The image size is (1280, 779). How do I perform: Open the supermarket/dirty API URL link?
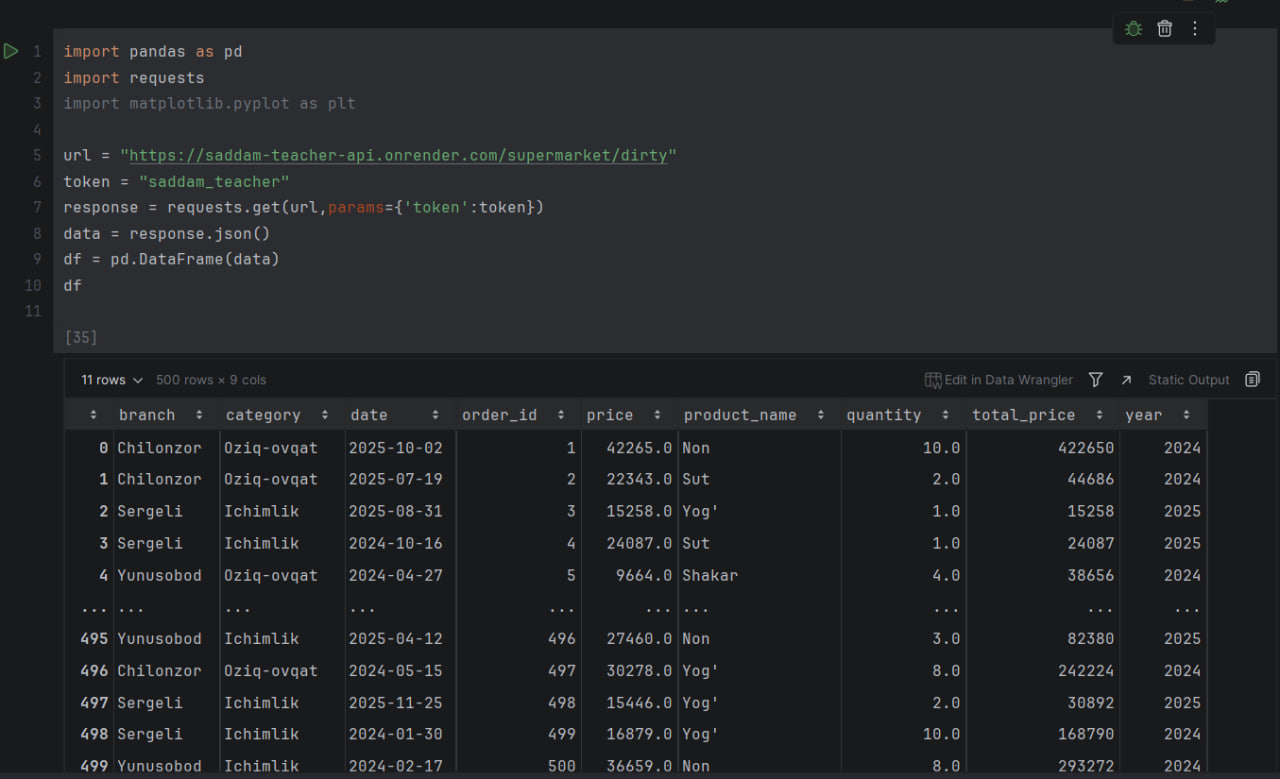[398, 155]
